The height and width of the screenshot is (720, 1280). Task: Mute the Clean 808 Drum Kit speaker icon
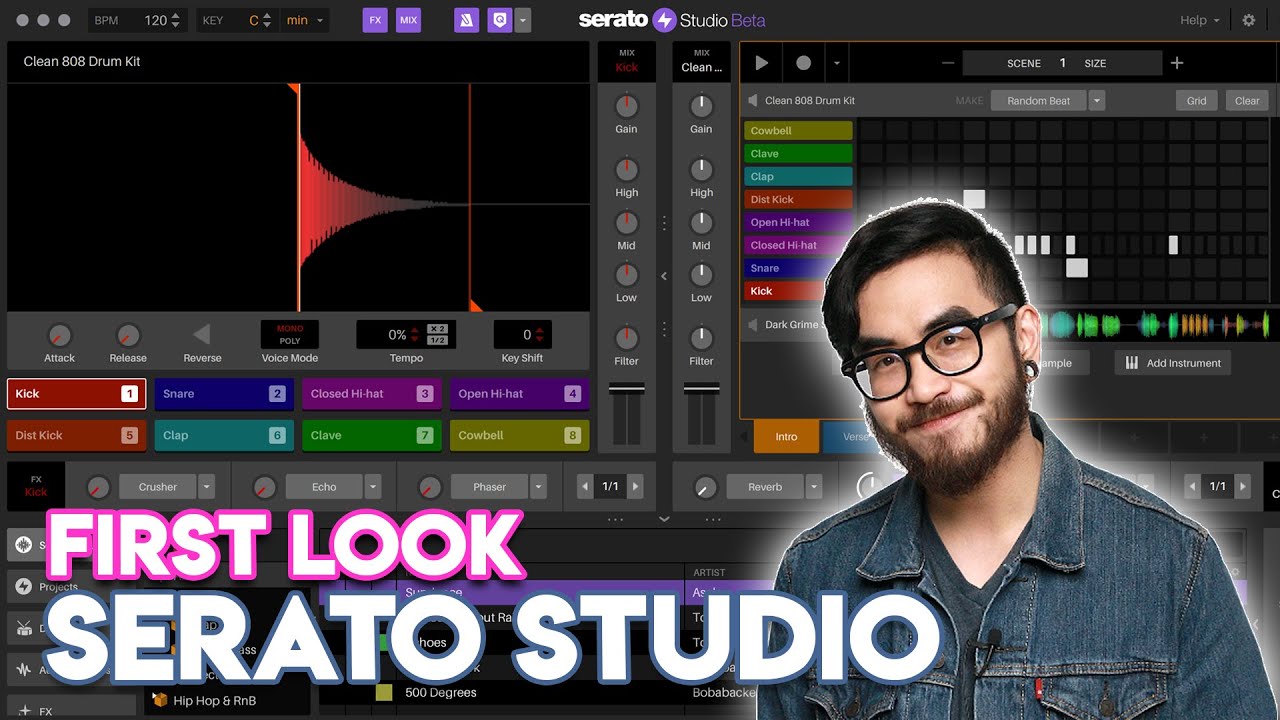753,100
